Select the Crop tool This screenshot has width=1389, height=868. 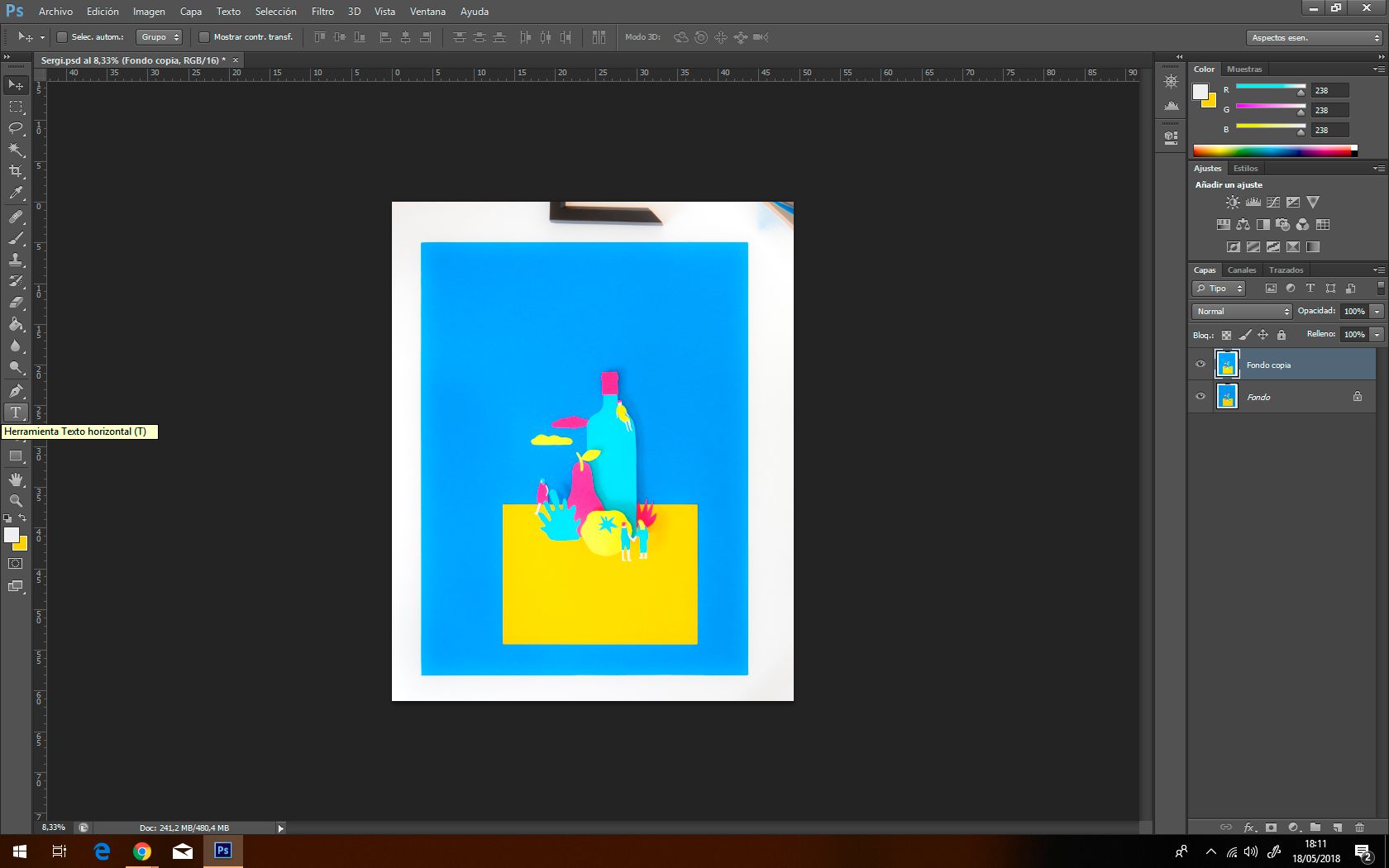click(x=16, y=171)
